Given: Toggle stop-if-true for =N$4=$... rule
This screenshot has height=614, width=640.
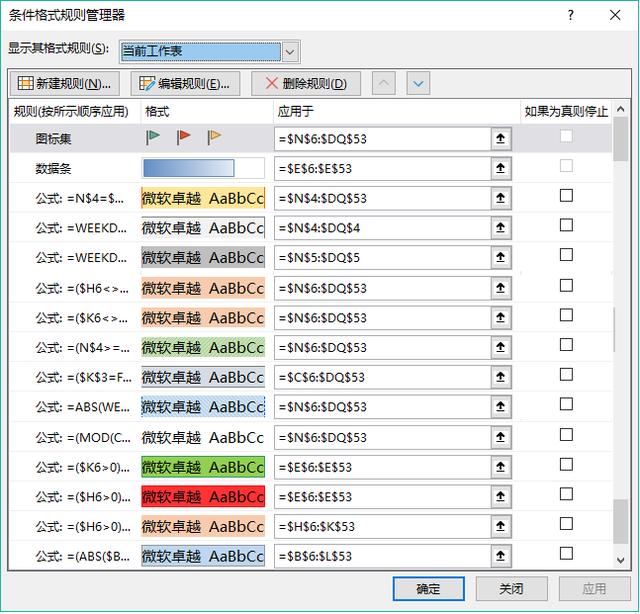Looking at the screenshot, I should click(x=566, y=196).
